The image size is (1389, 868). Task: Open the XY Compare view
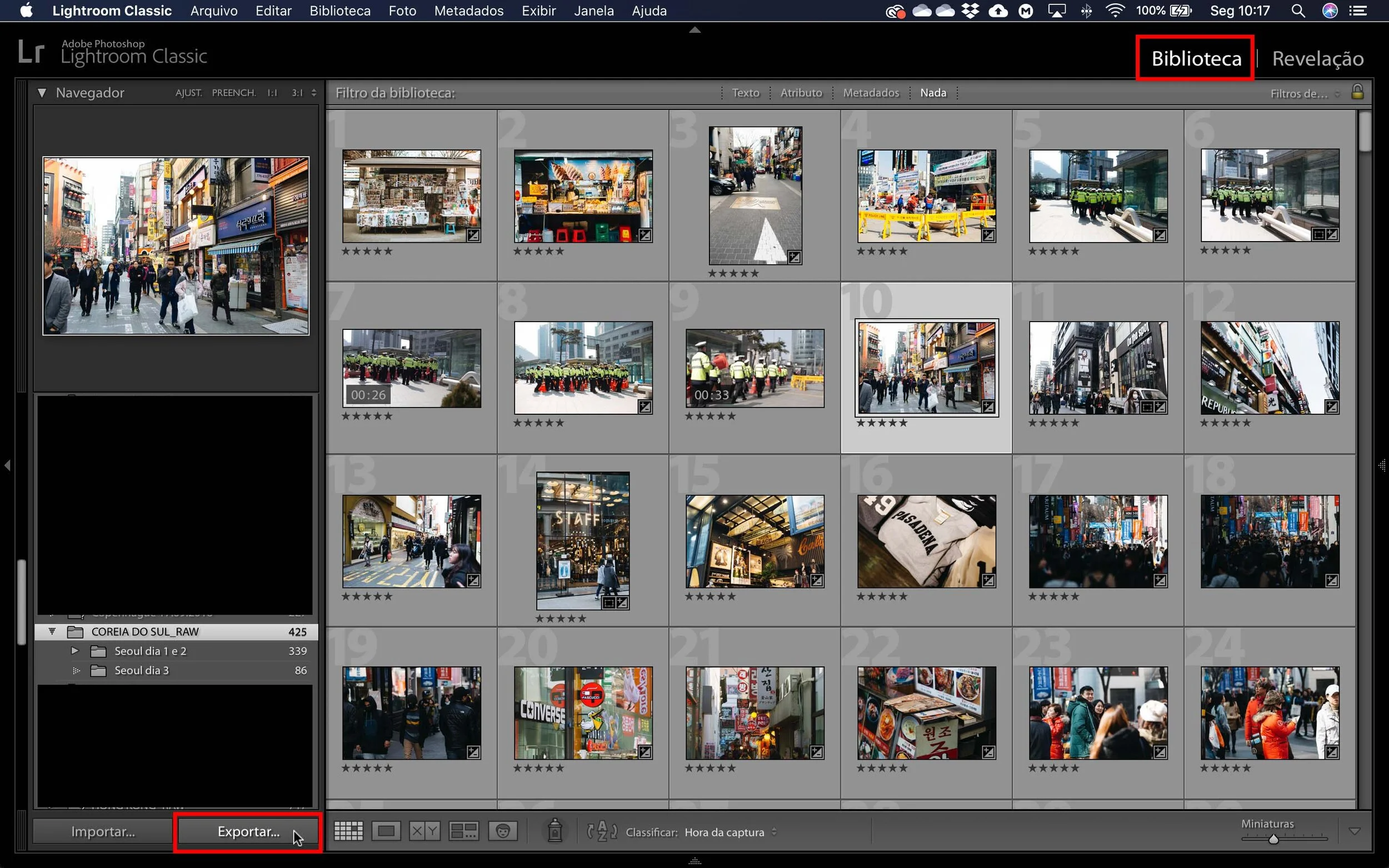424,831
